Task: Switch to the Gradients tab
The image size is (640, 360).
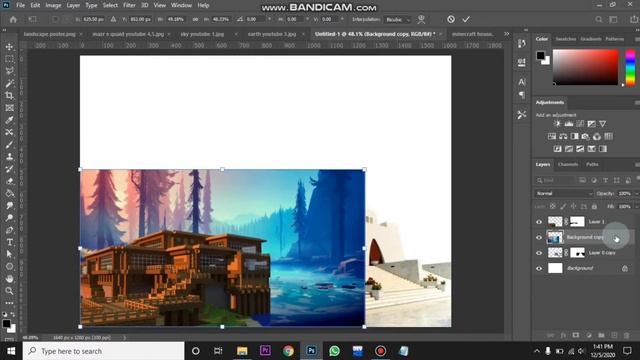Action: tap(590, 39)
